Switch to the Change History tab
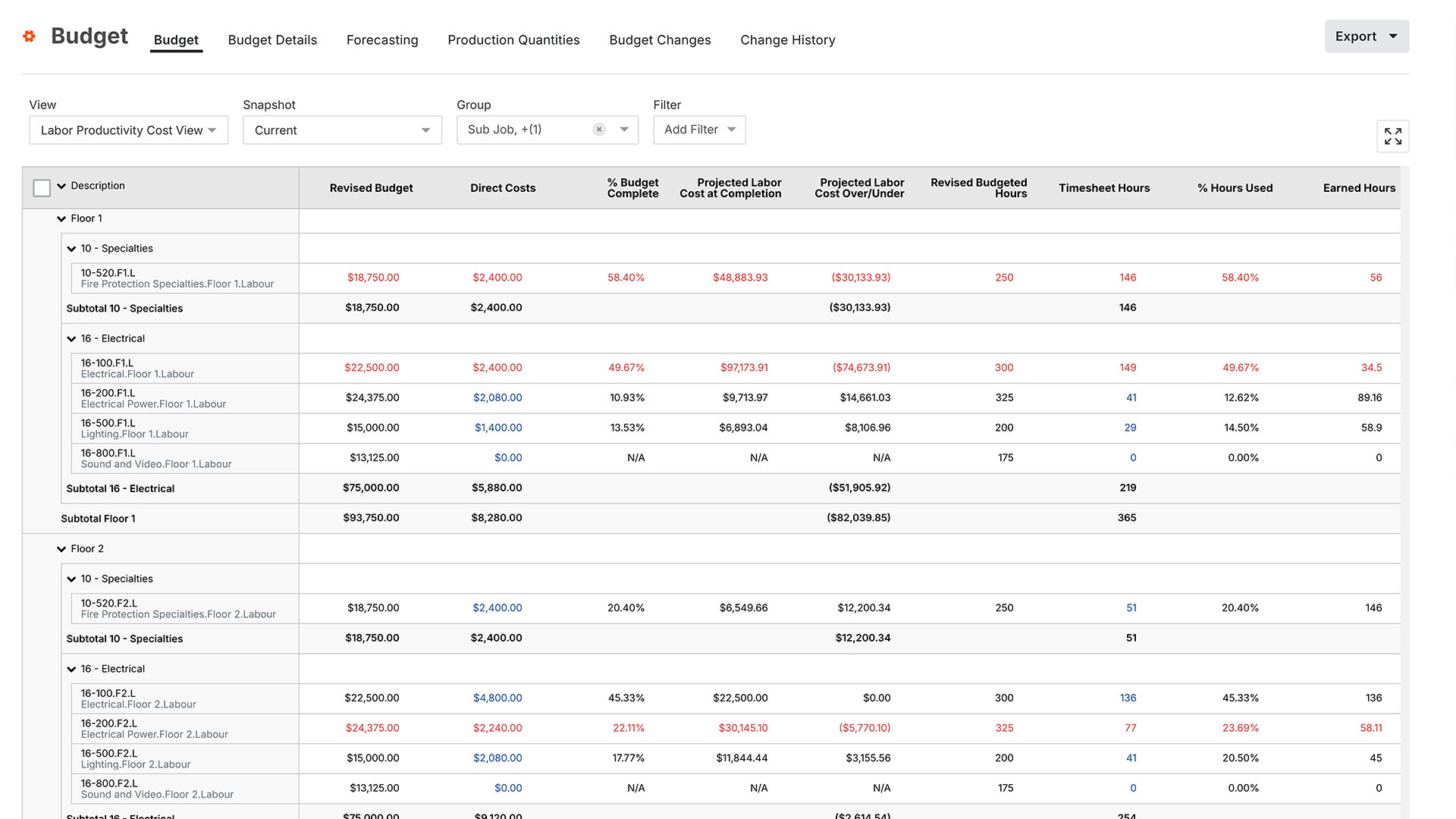The height and width of the screenshot is (819, 1456). coord(788,39)
